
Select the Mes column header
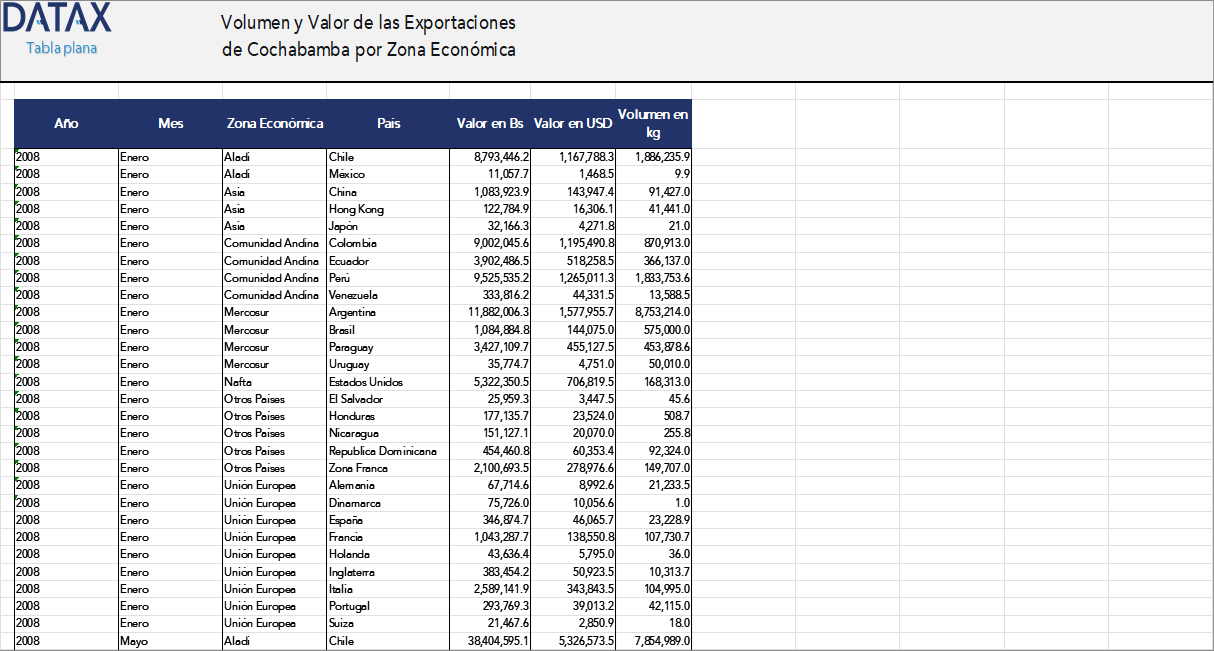pyautogui.click(x=171, y=123)
